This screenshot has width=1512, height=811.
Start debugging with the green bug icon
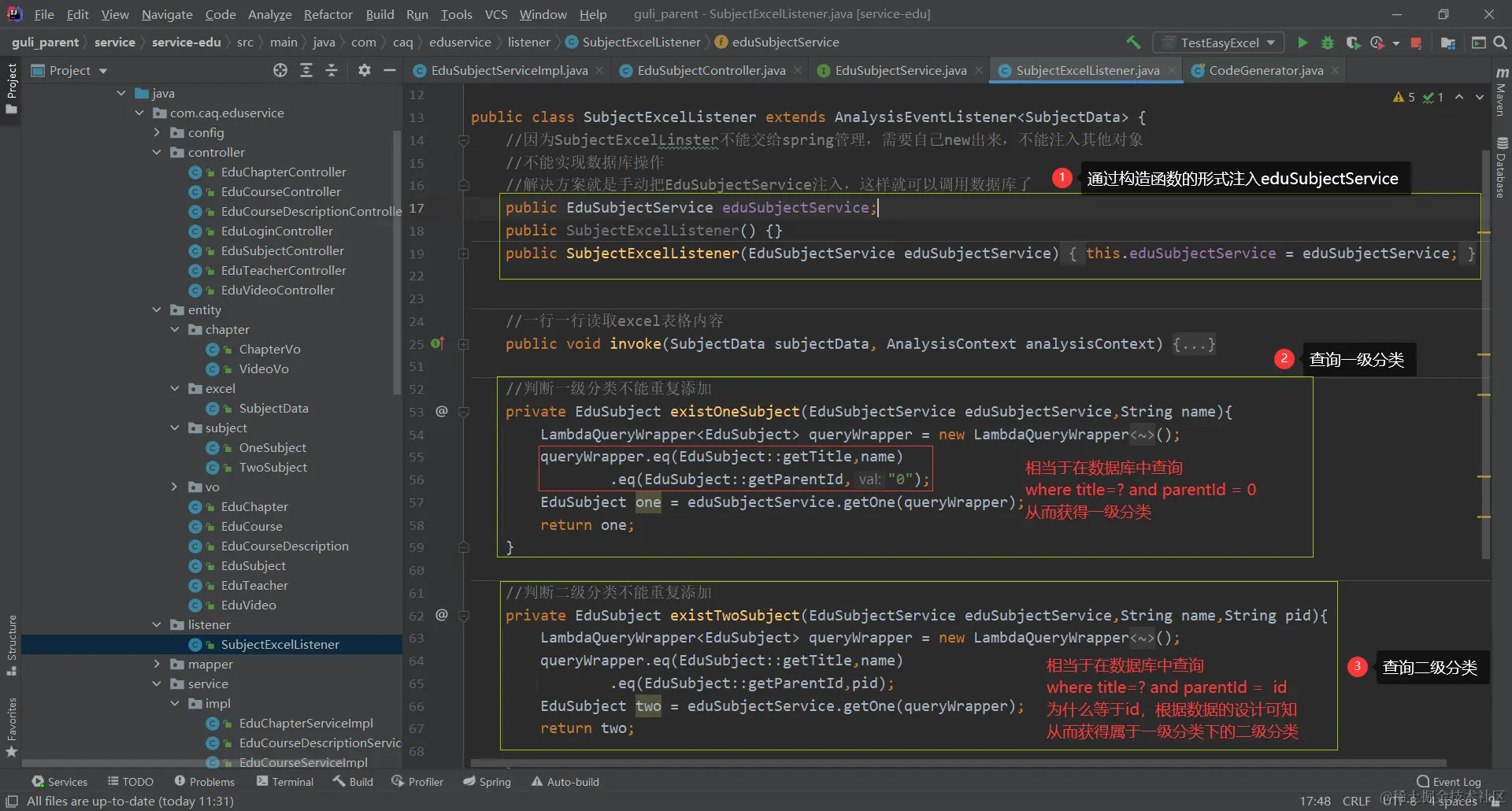[x=1328, y=43]
